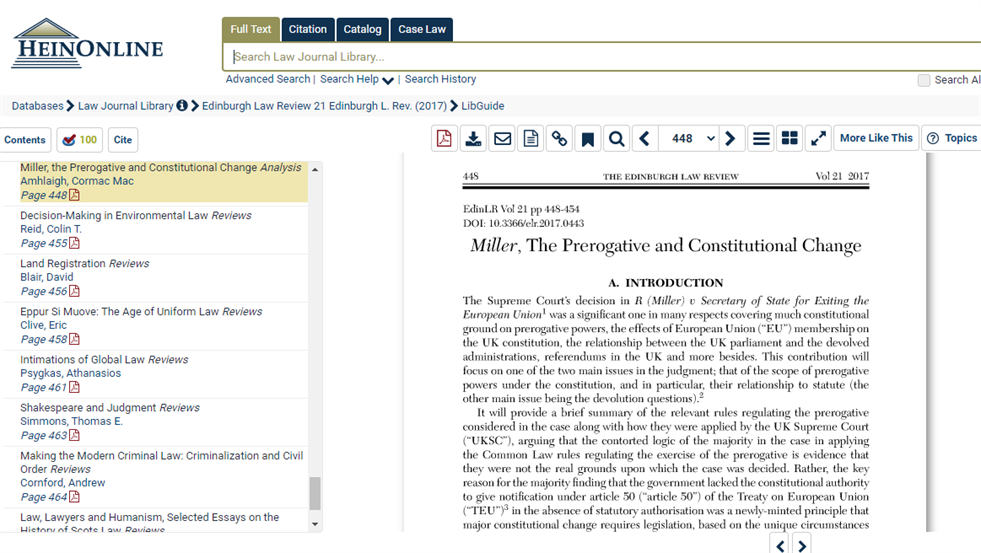Bookmark this page with bookmark icon
981x553 pixels.
[587, 138]
